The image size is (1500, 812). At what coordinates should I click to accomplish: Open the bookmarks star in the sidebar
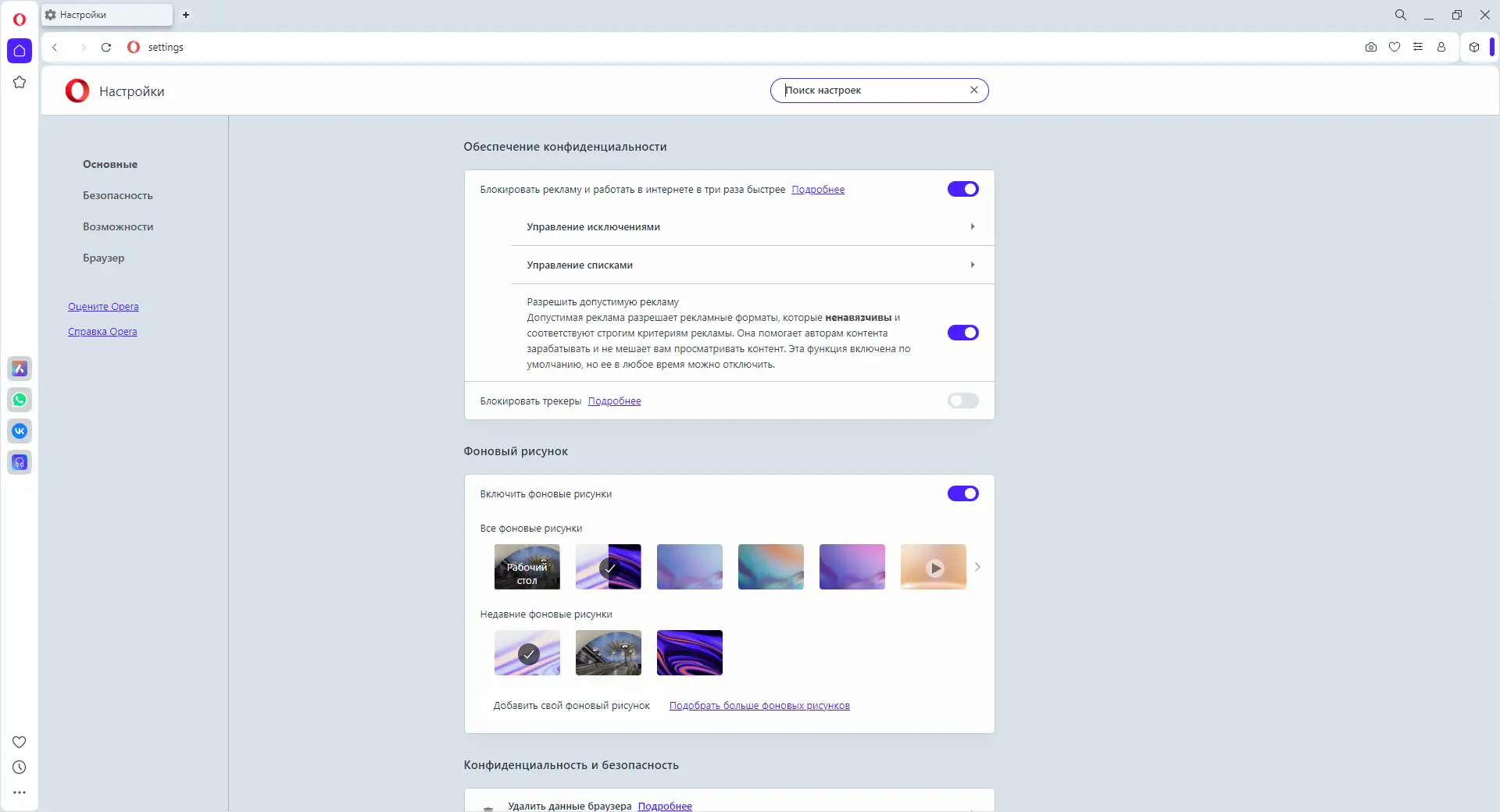pyautogui.click(x=20, y=82)
